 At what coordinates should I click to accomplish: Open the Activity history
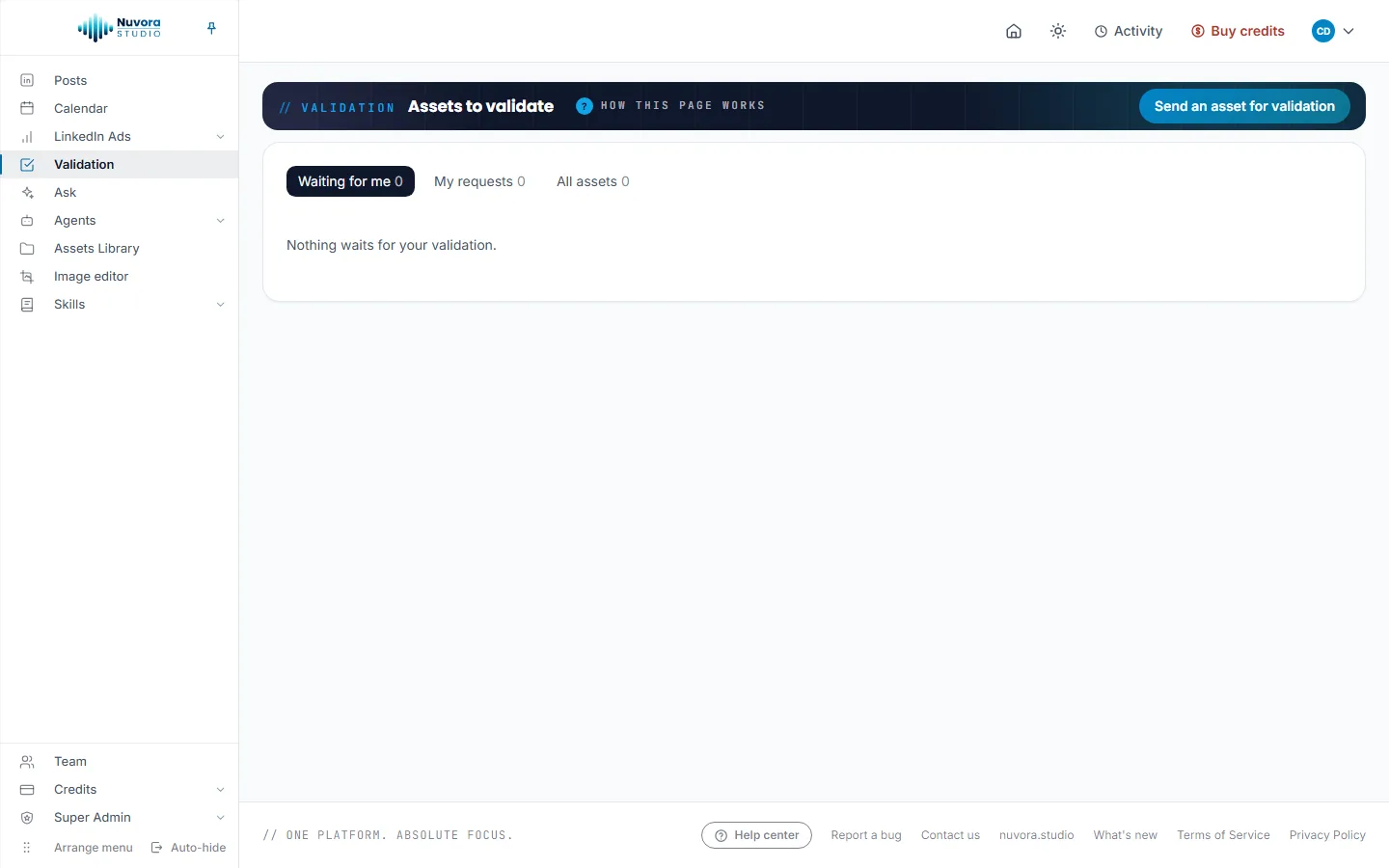[1129, 31]
